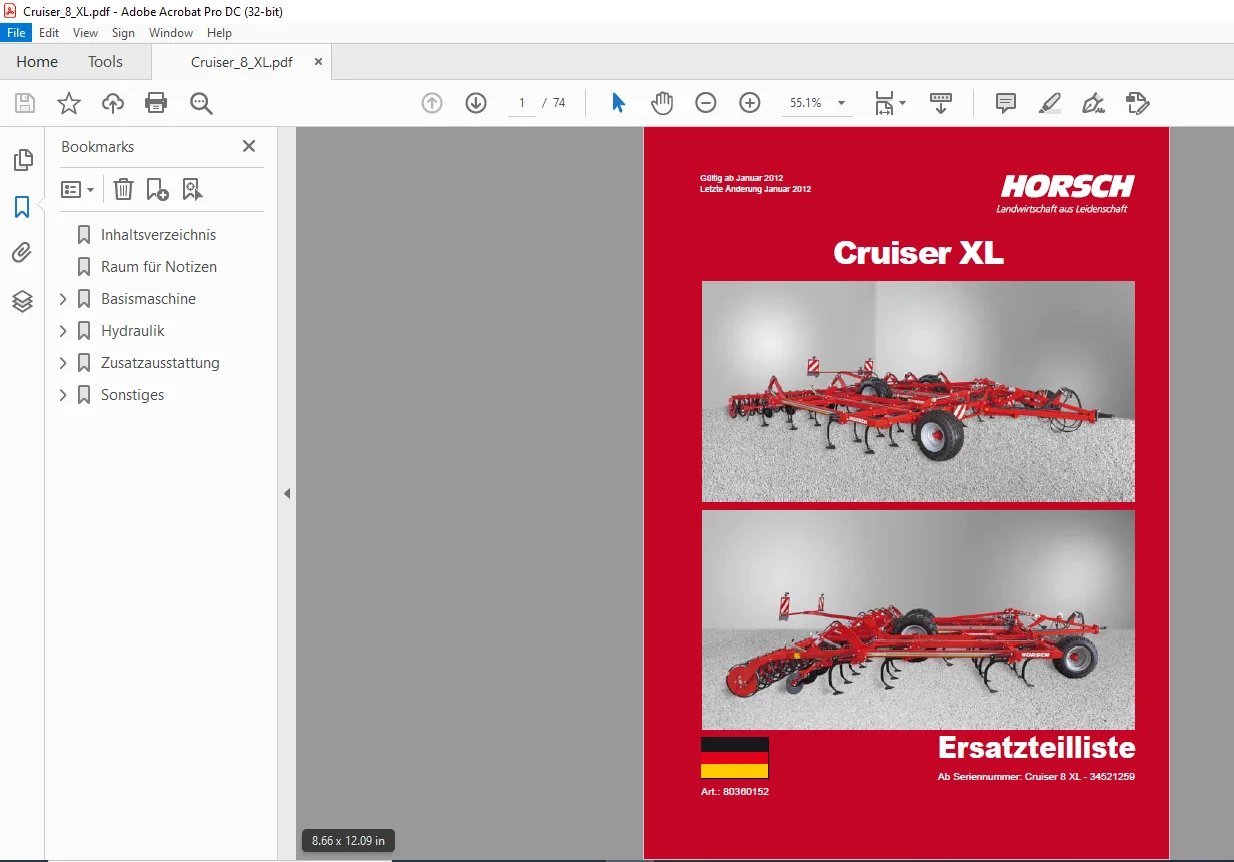This screenshot has height=862, width=1234.
Task: Upload the file to cloud icon
Action: point(113,103)
